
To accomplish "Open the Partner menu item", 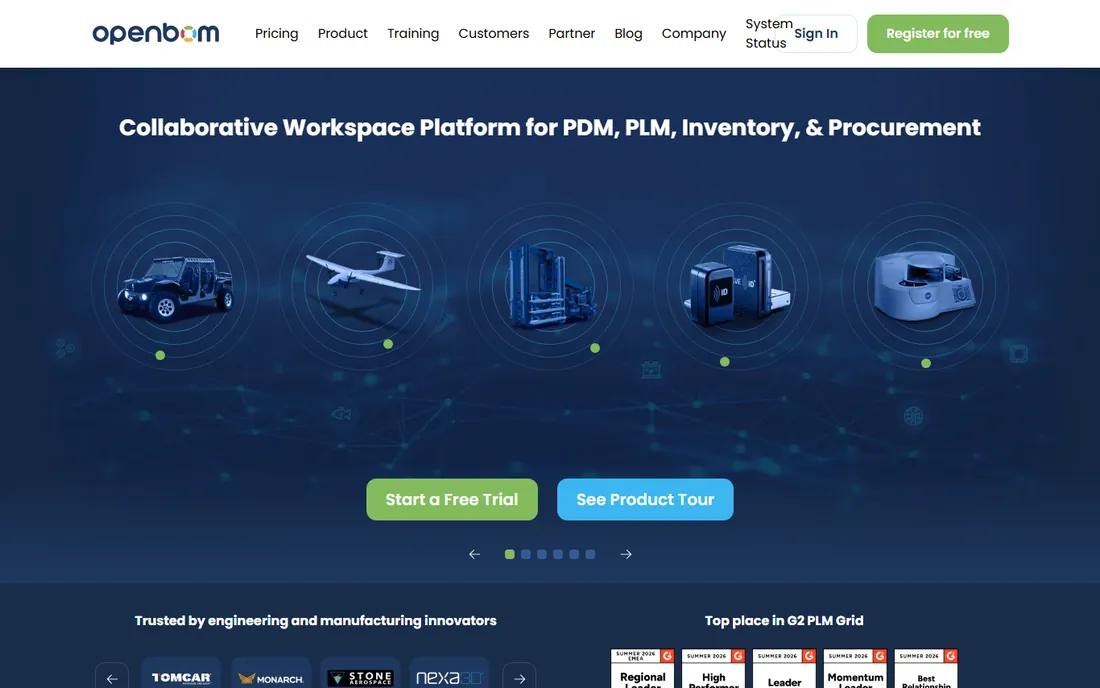I will (572, 34).
